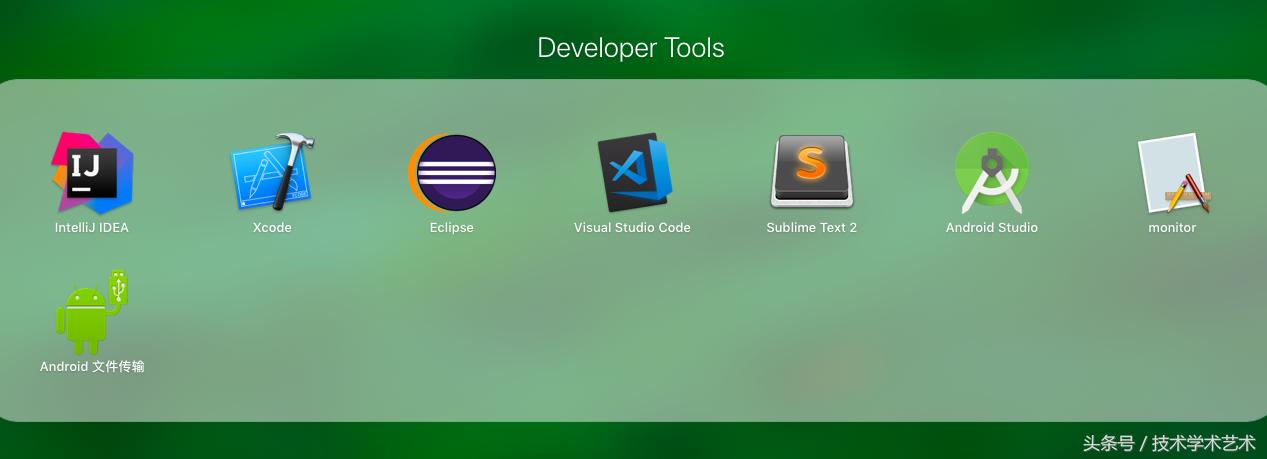Launch Xcode from its hammer icon

pyautogui.click(x=272, y=172)
